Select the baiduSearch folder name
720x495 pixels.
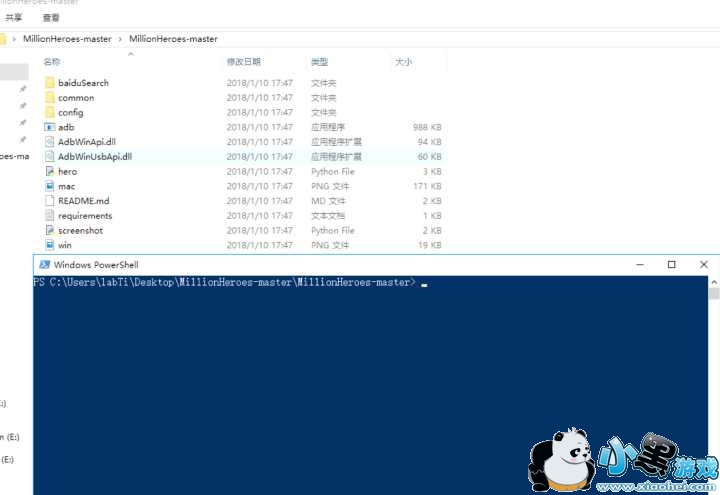click(x=84, y=83)
